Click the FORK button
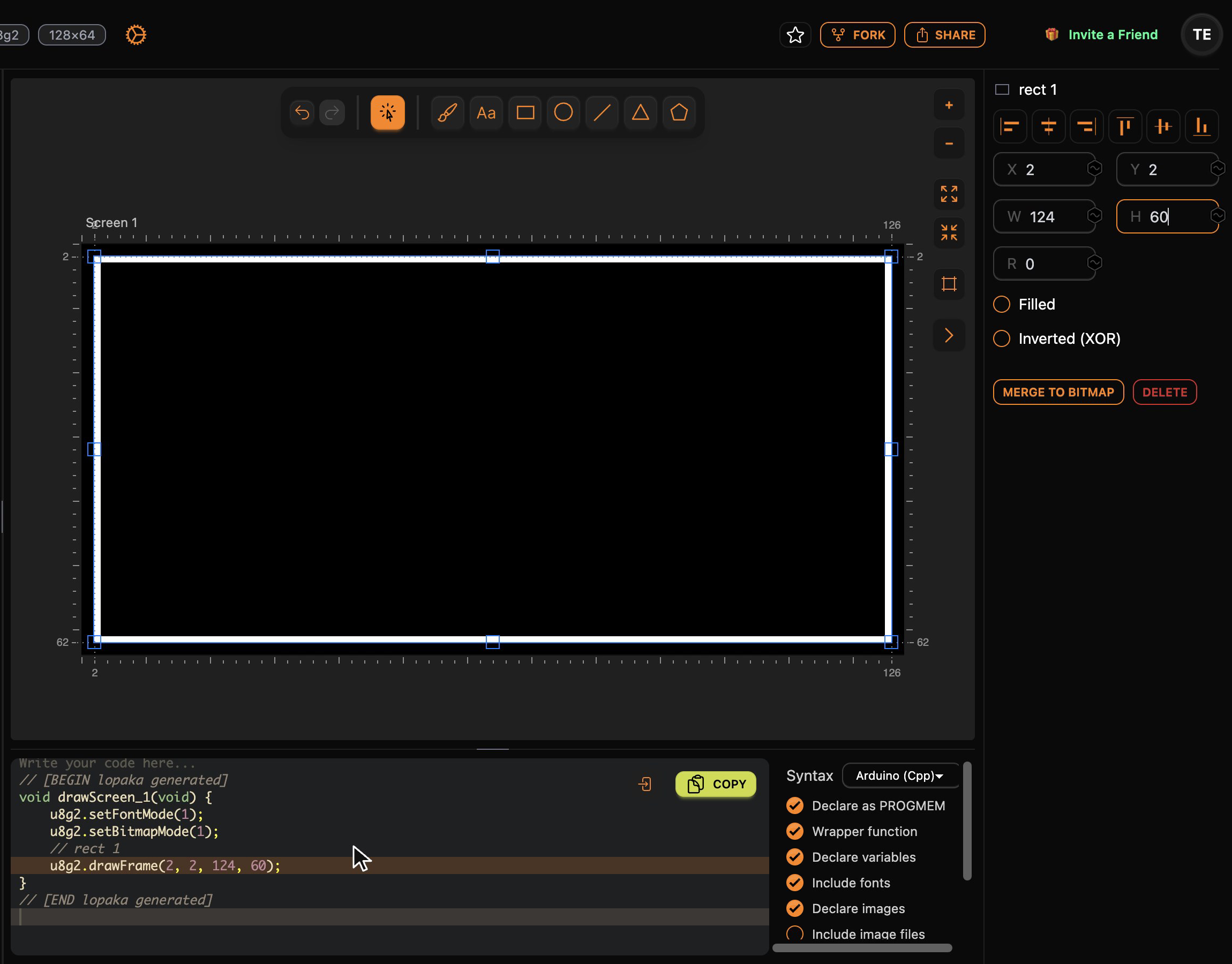1232x964 pixels. coord(858,35)
